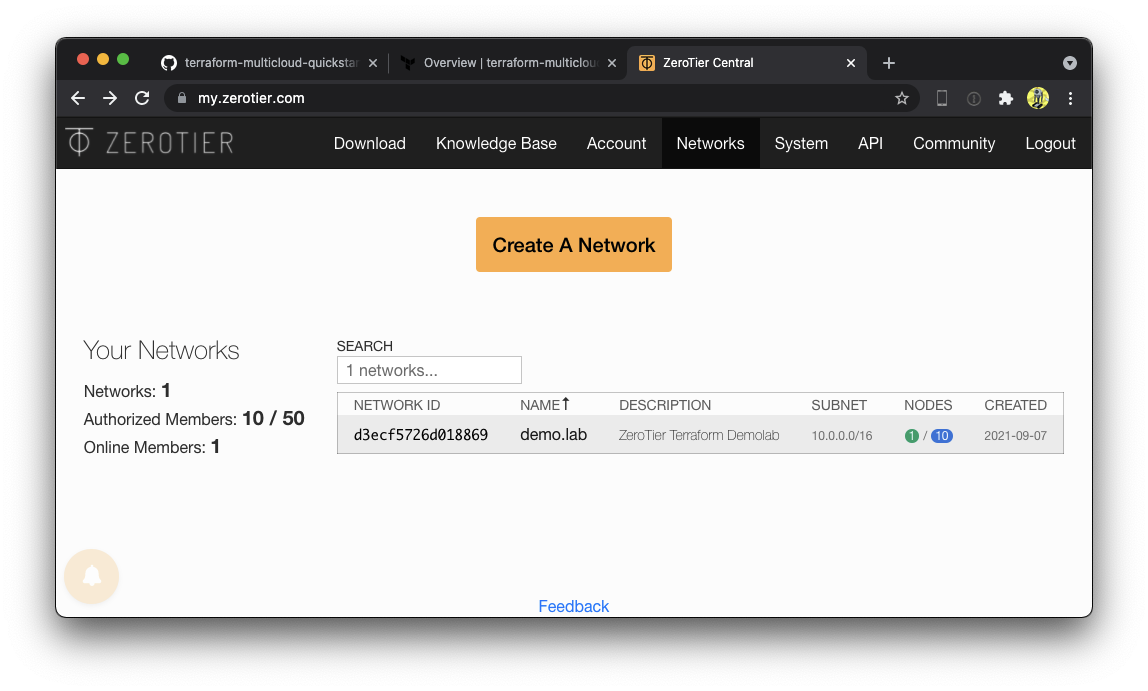This screenshot has width=1148, height=691.
Task: Click the phone device extension icon
Action: click(942, 98)
